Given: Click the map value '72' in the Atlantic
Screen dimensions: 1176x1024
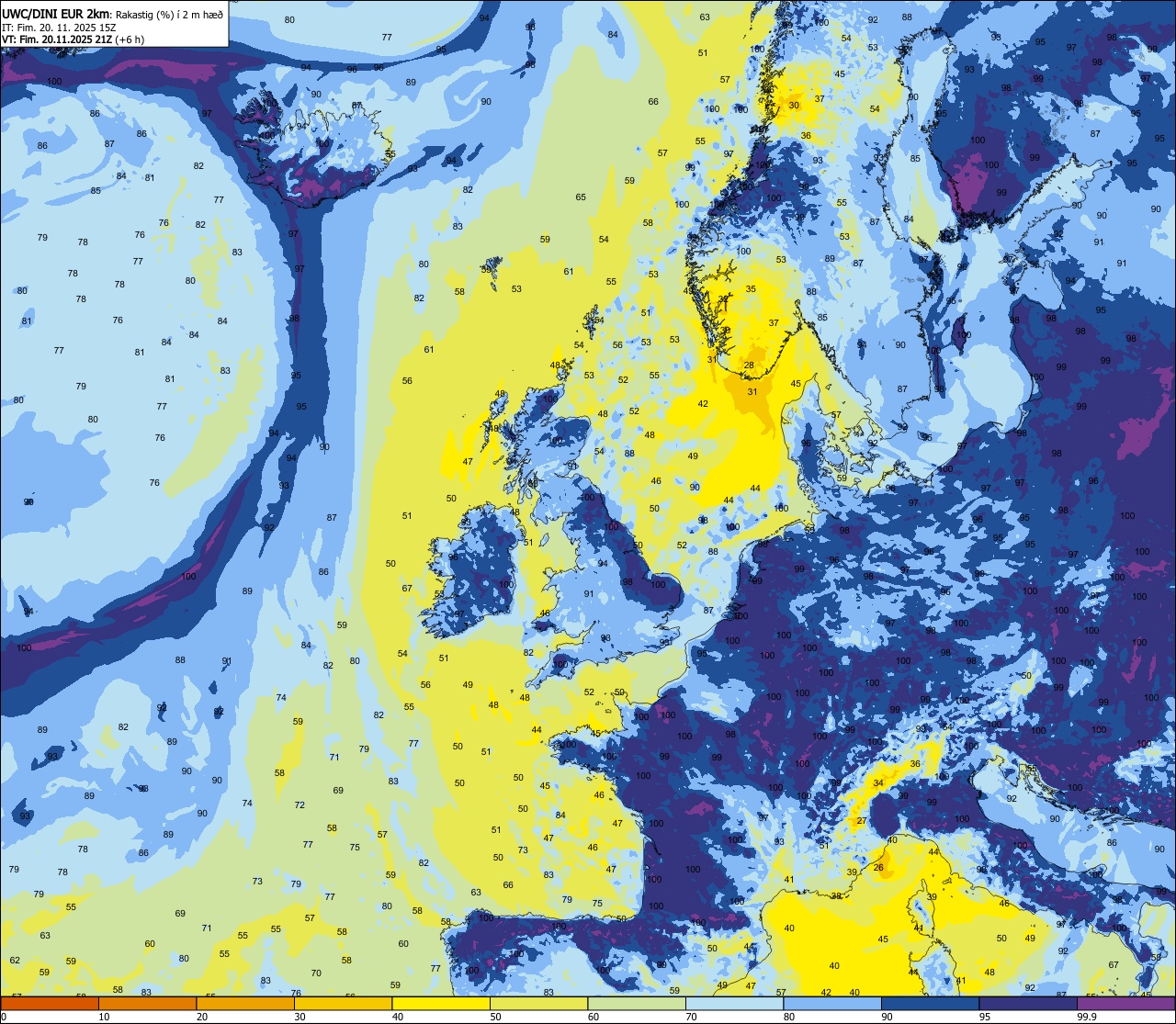Looking at the screenshot, I should 300,805.
